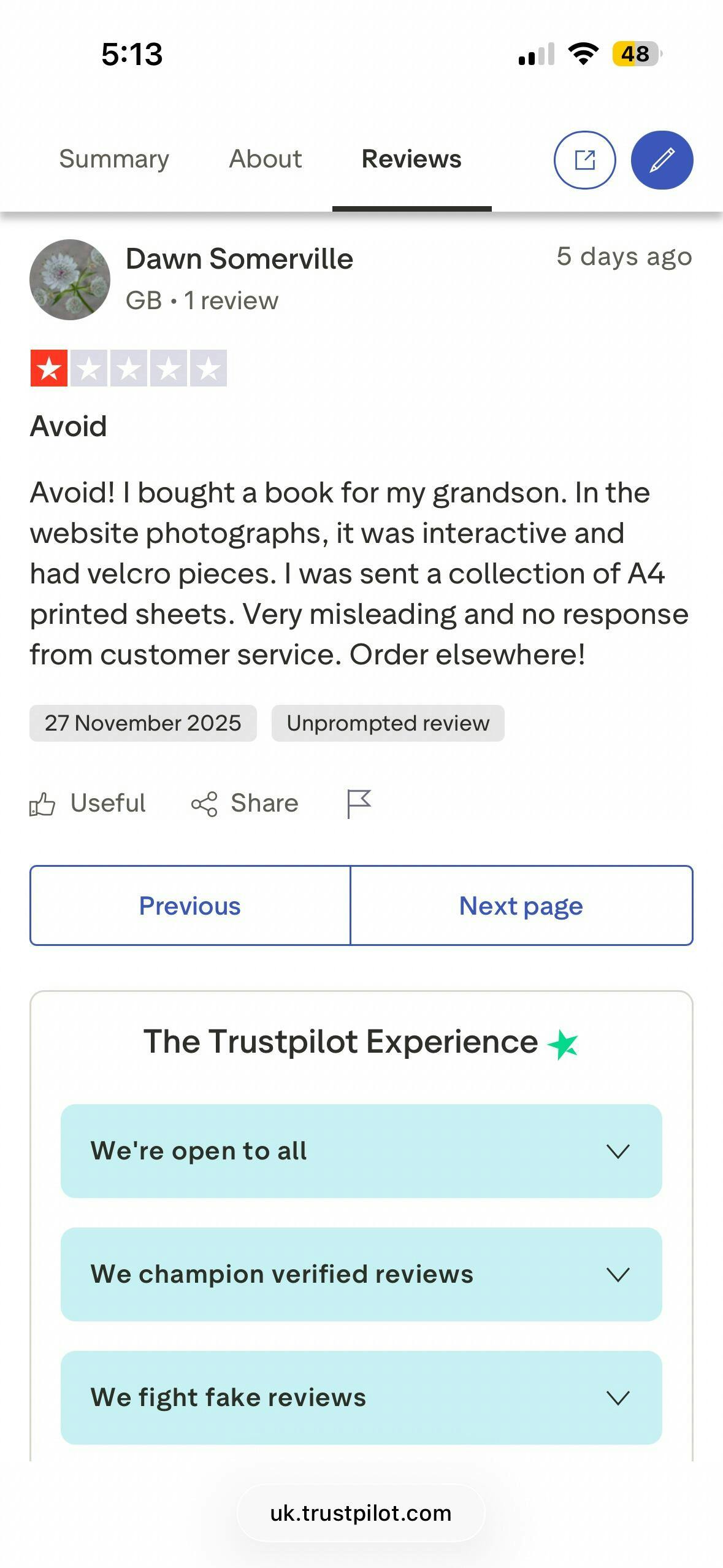This screenshot has width=723, height=1568.
Task: Click the thumbs-up Useful icon
Action: (42, 804)
